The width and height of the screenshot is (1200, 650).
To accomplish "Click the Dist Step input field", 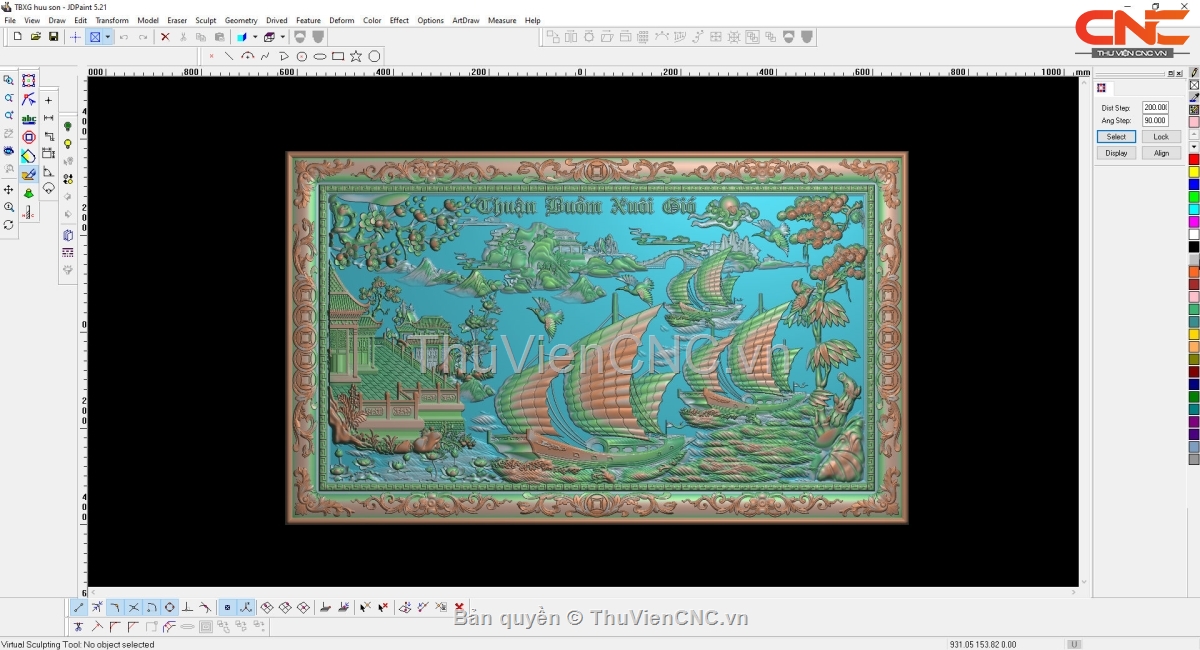I will pos(1155,107).
